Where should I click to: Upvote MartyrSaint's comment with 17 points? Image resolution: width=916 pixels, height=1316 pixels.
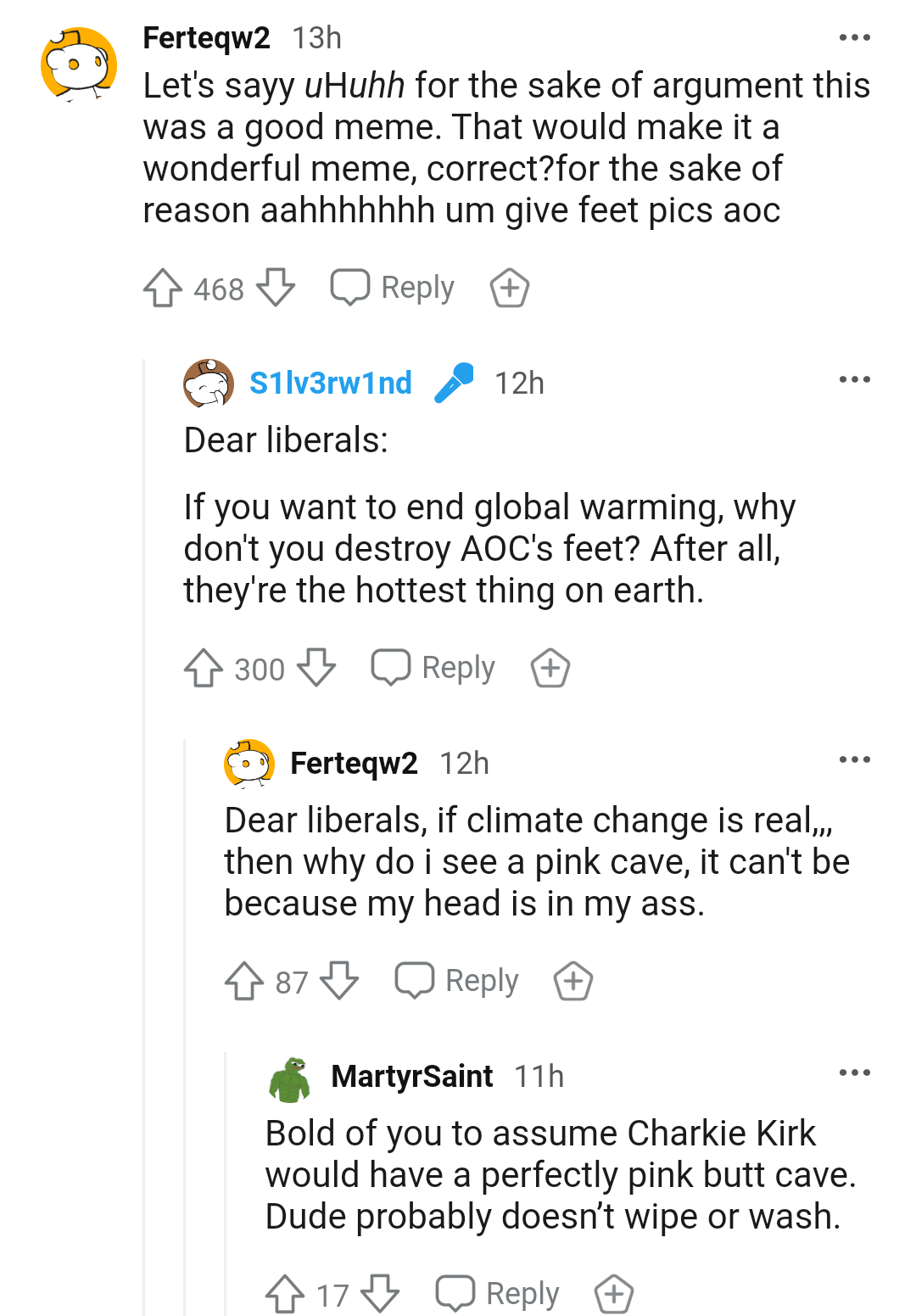284,1294
